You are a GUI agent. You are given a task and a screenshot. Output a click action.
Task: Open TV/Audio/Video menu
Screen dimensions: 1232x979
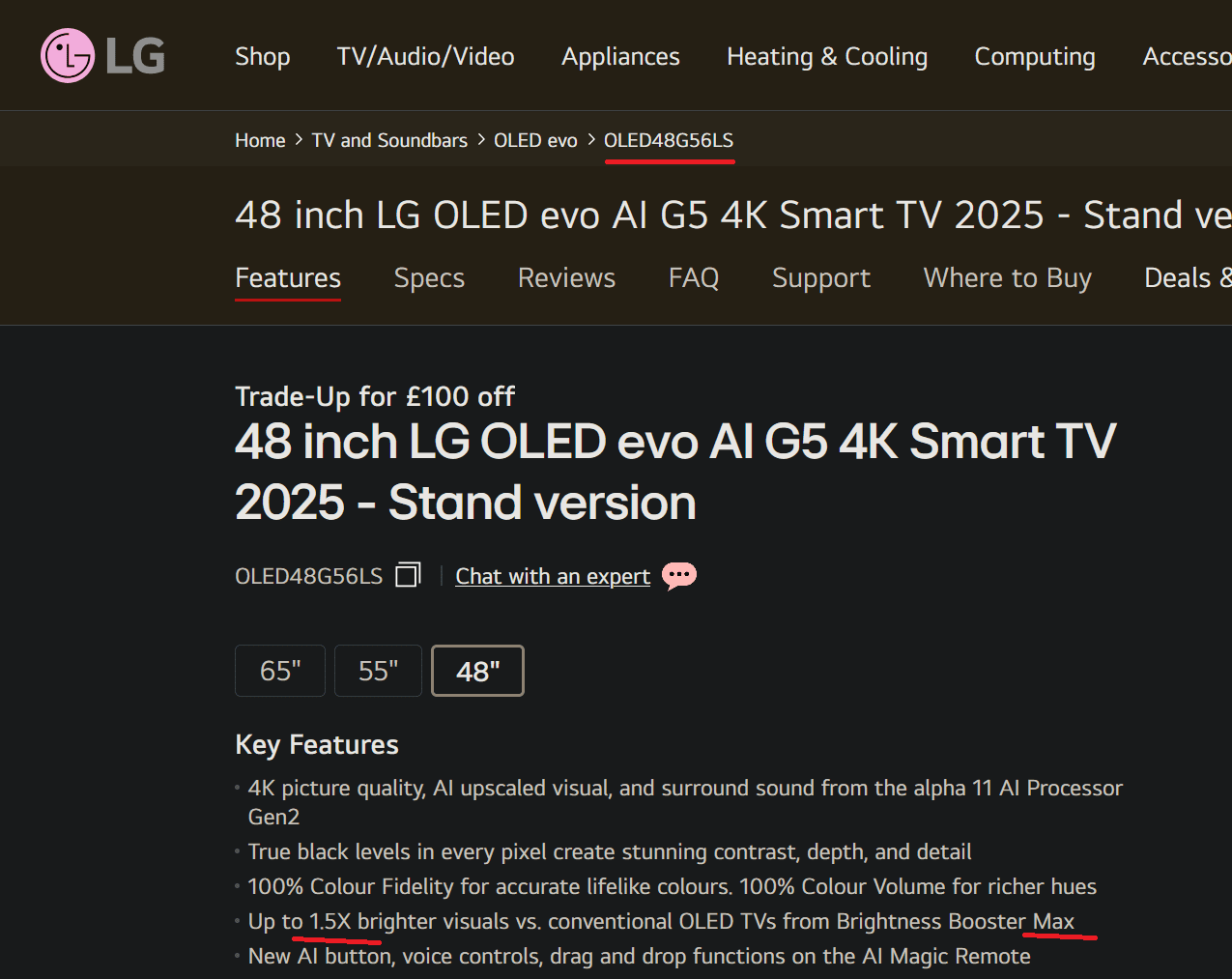[426, 56]
